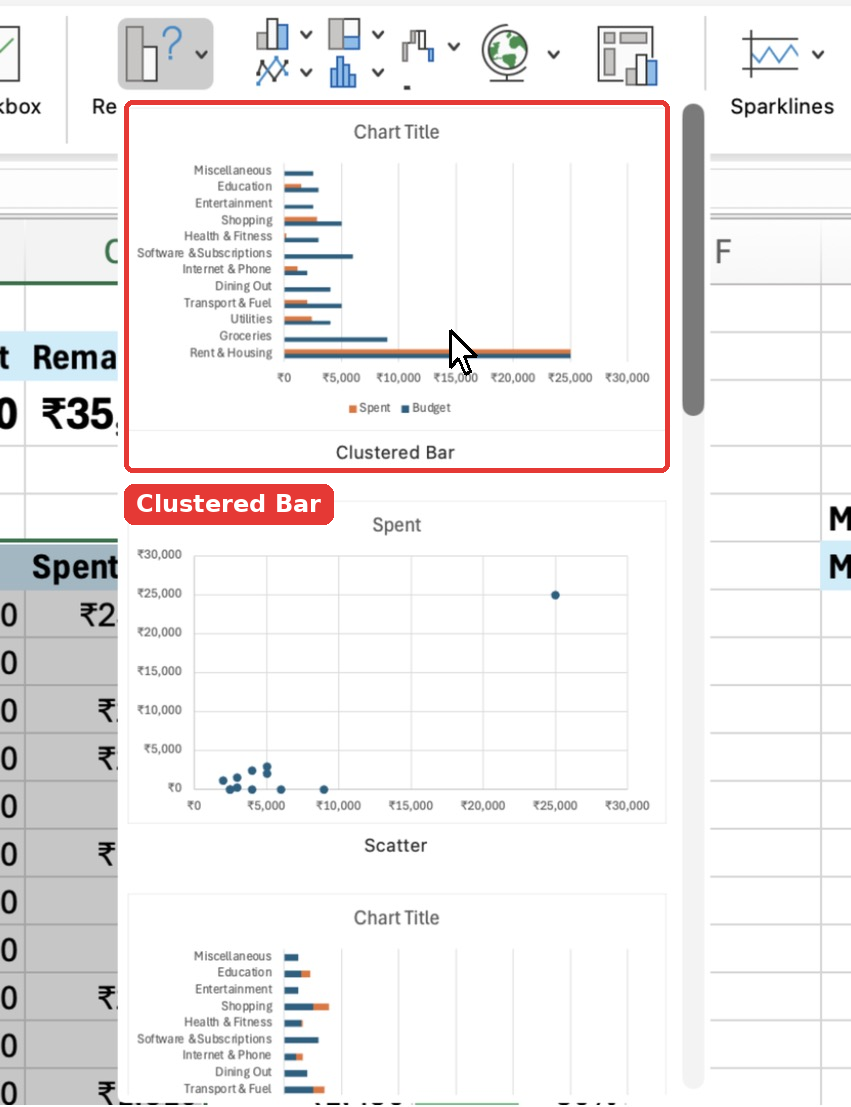
Task: Expand the waterfall chart dropdown arrow
Action: tap(453, 47)
